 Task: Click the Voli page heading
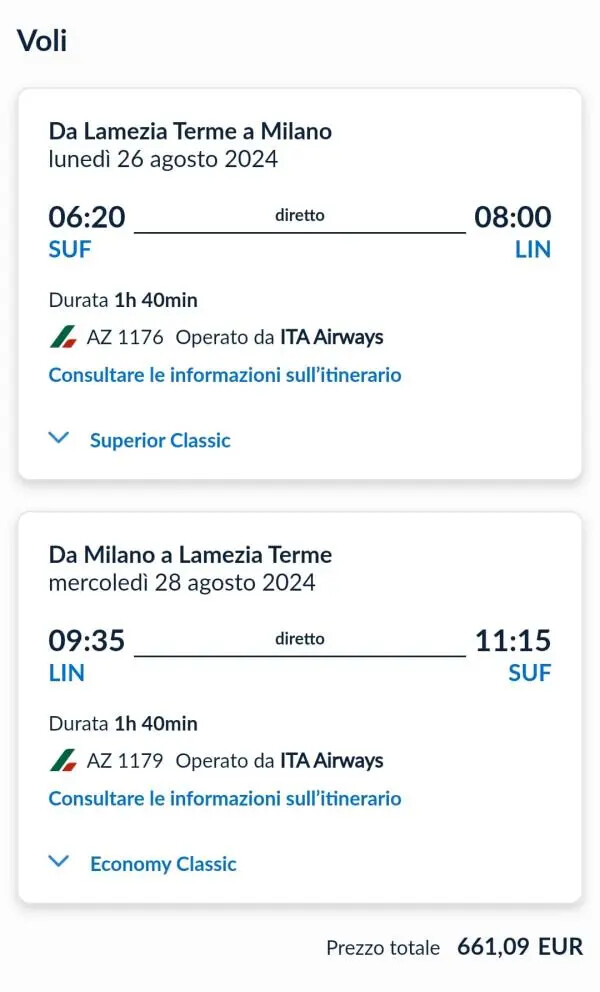[x=41, y=41]
